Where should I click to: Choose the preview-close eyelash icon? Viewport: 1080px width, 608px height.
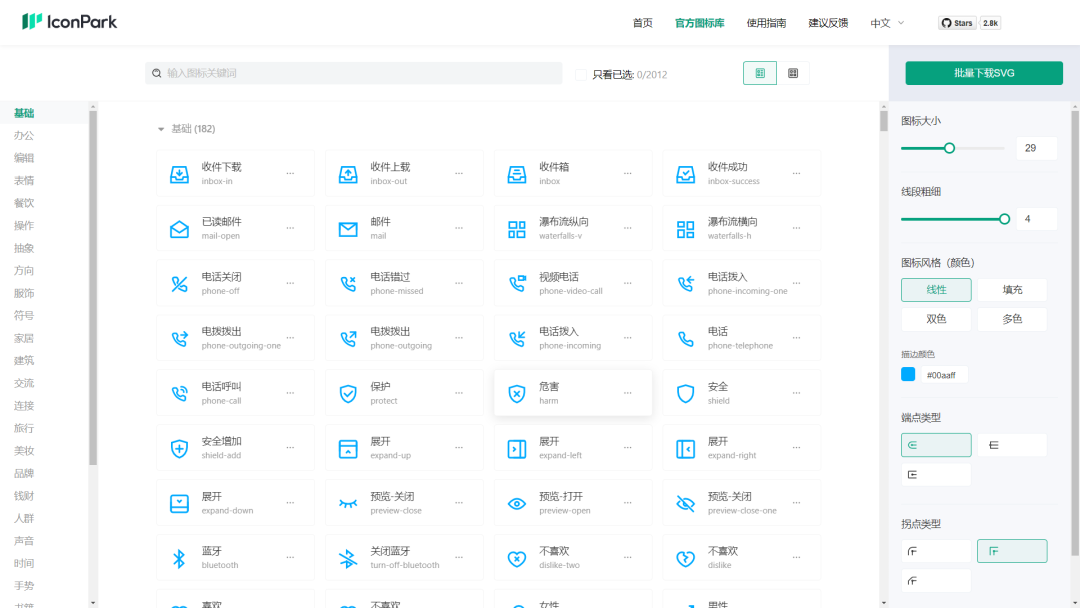[x=348, y=503]
